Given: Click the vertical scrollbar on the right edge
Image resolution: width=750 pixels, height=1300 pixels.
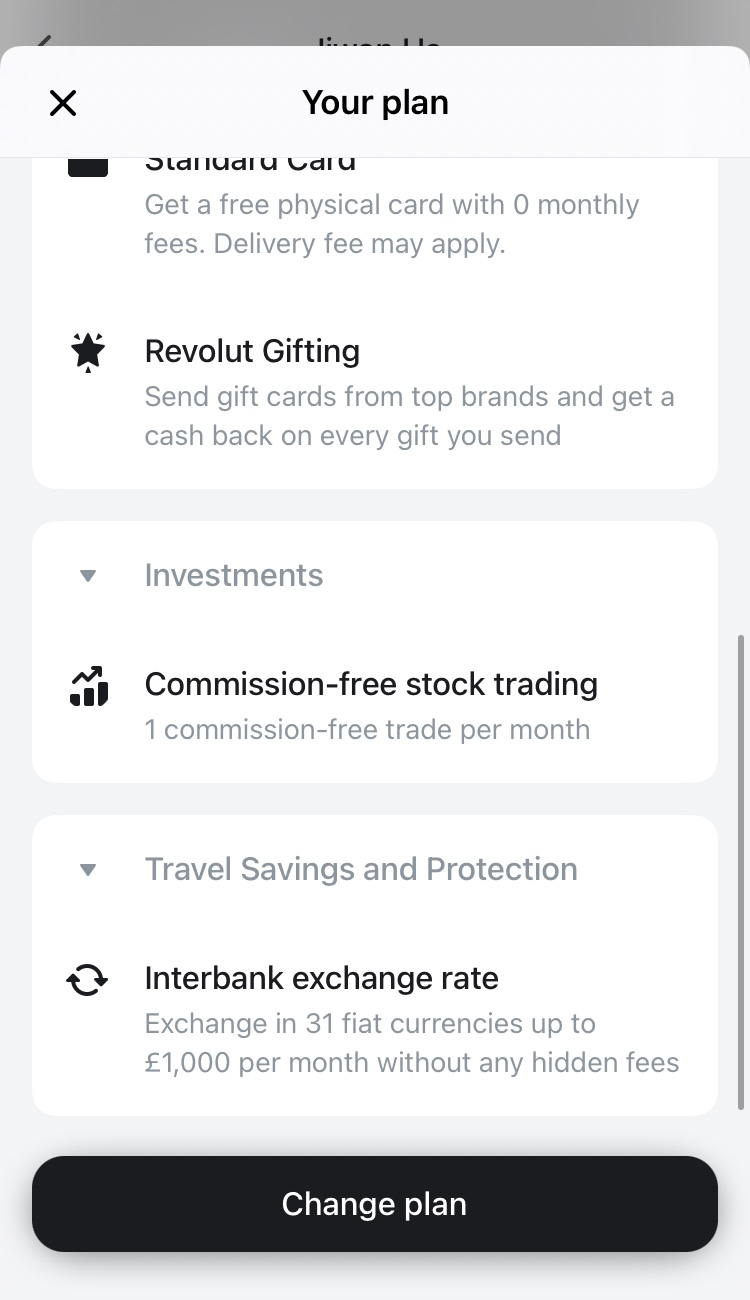Looking at the screenshot, I should click(x=741, y=871).
